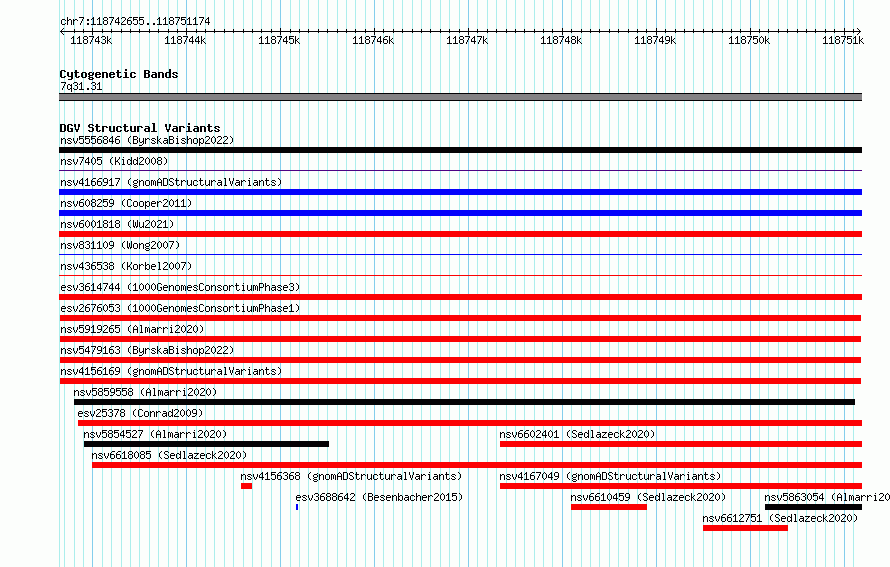Click the 118746k ruler position
The width and height of the screenshot is (890, 567).
(x=373, y=40)
